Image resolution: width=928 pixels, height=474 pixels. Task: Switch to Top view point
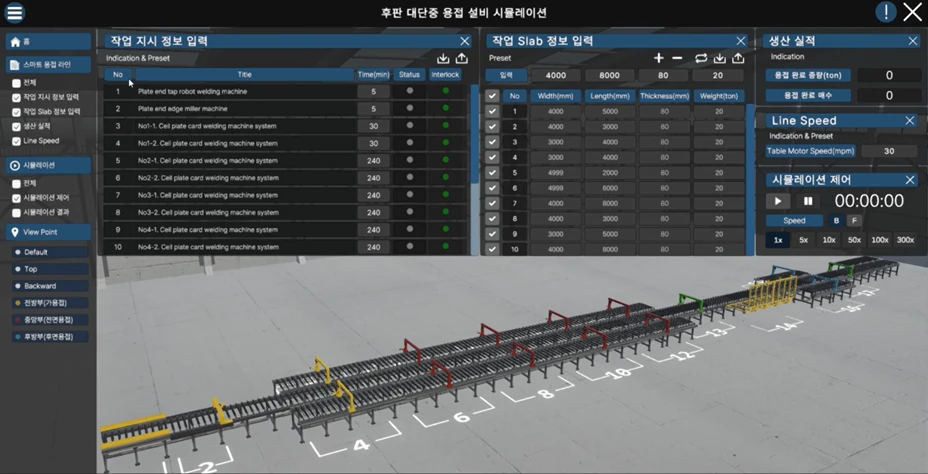50,269
